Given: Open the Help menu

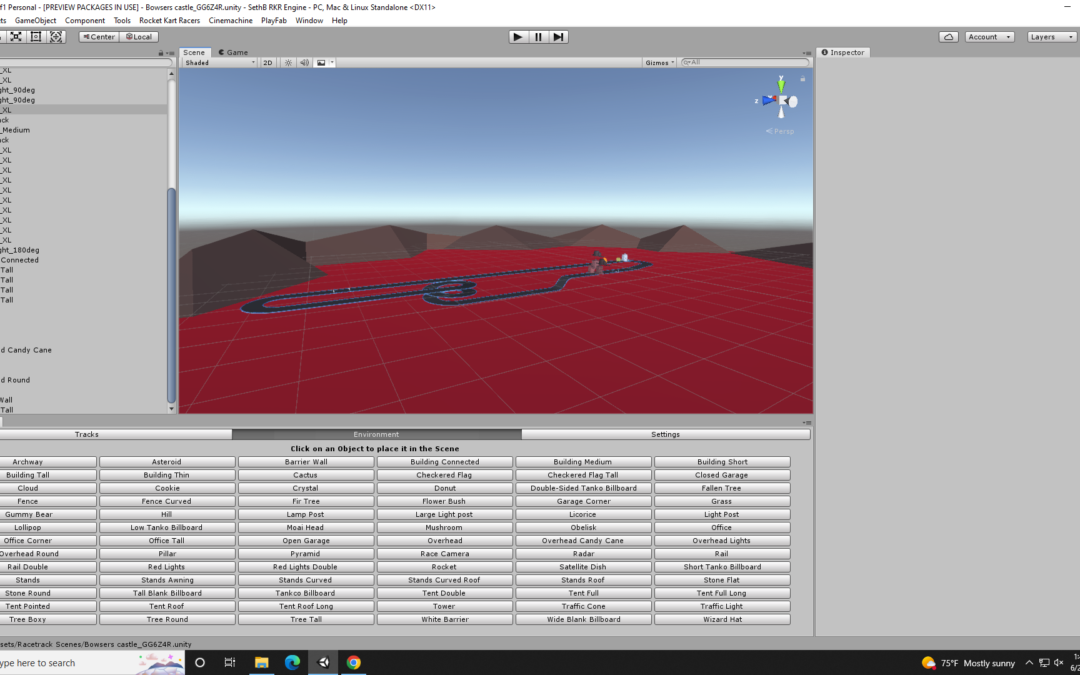Looking at the screenshot, I should coord(340,21).
